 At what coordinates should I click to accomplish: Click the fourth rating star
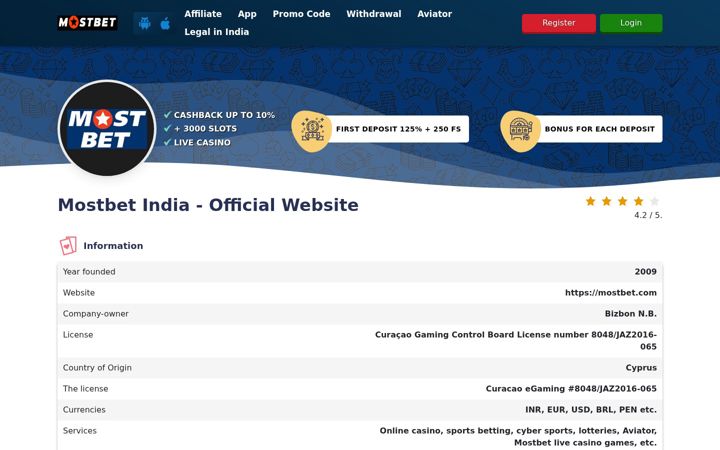pyautogui.click(x=639, y=201)
